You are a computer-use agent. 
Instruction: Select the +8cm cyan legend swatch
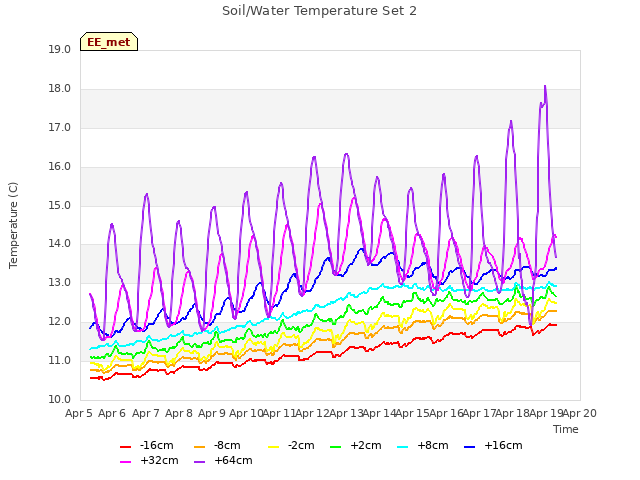tap(402, 447)
